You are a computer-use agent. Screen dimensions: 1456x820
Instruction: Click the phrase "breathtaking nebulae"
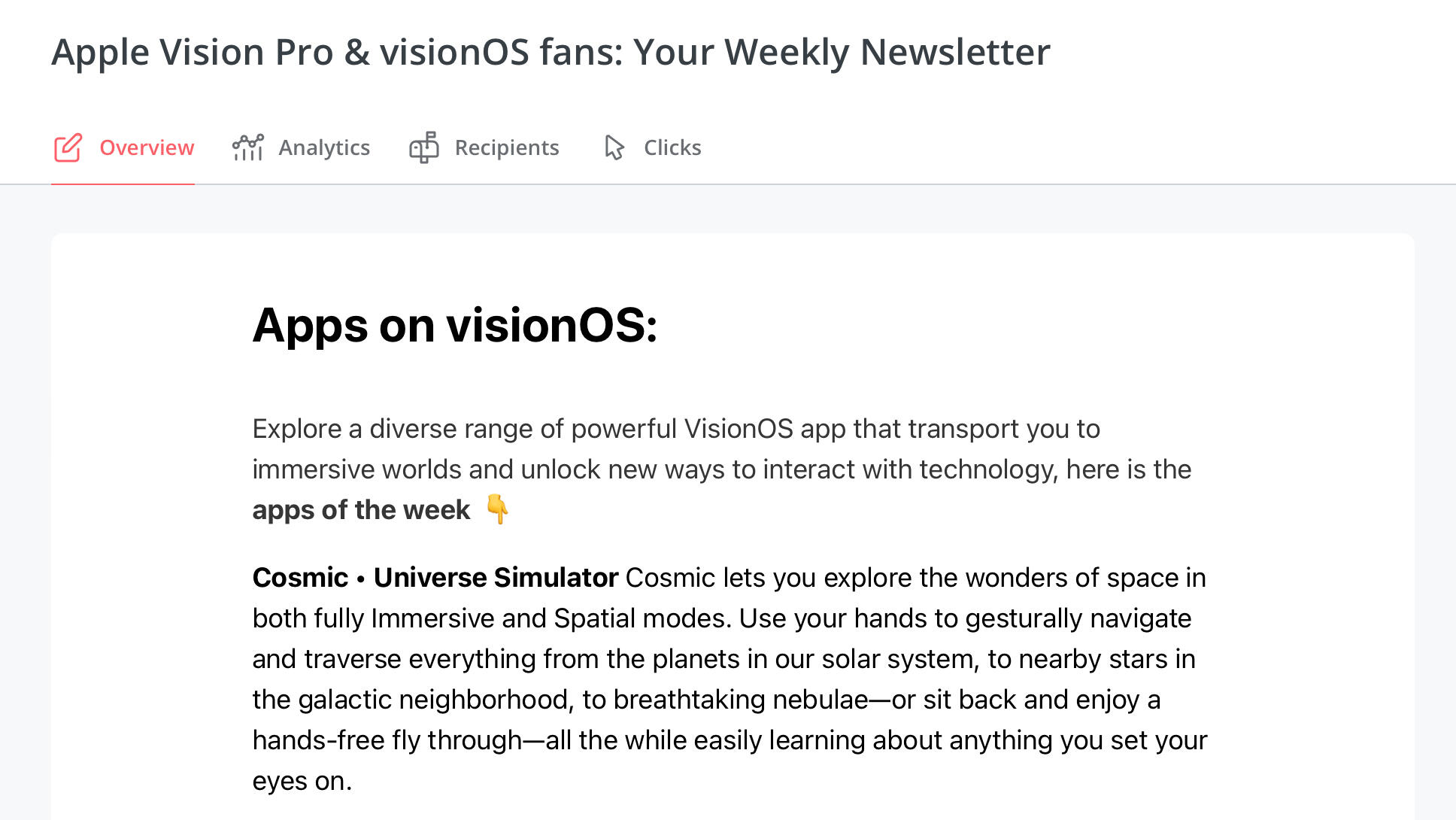741,700
